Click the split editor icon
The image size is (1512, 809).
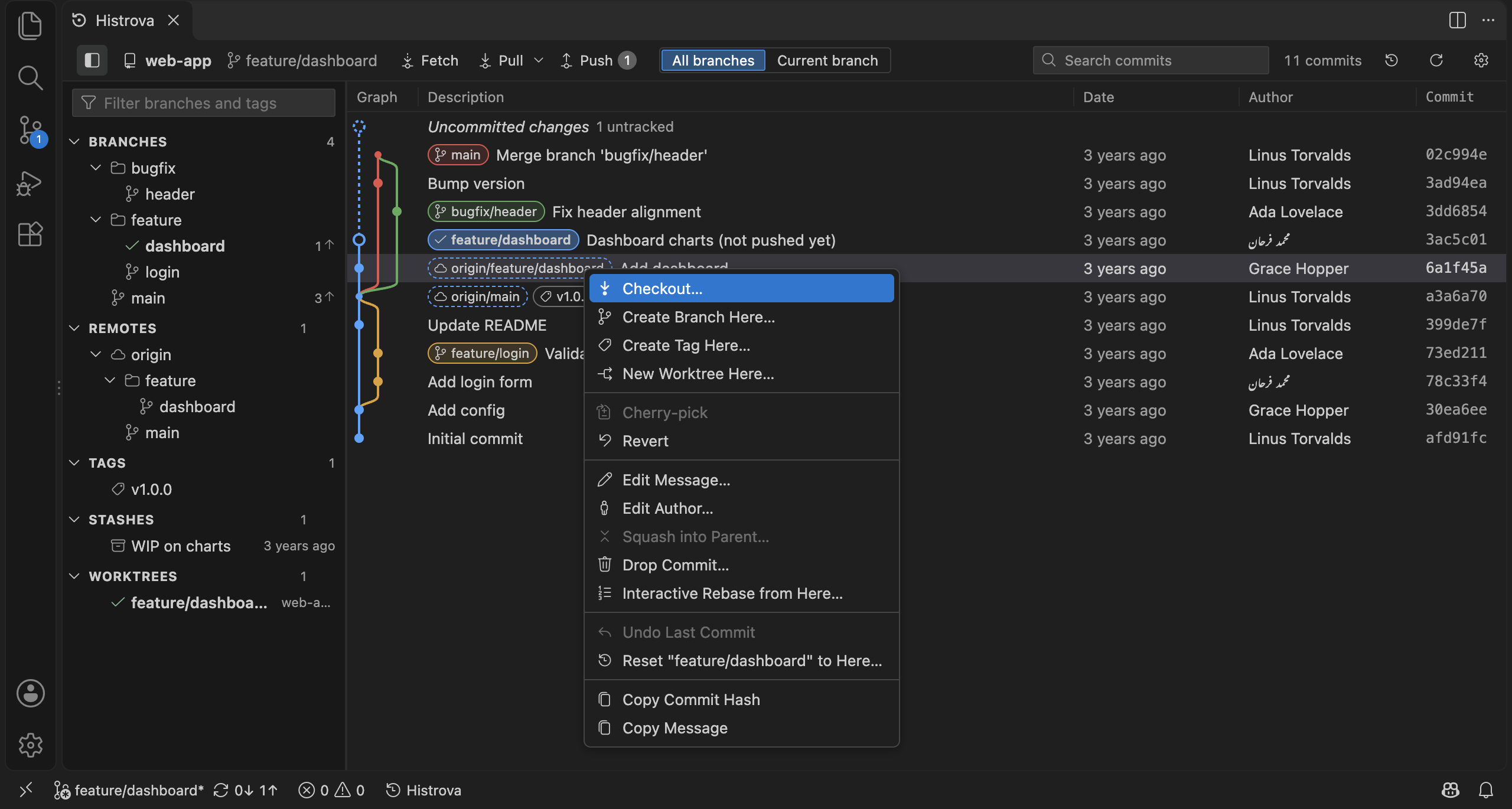[1457, 20]
